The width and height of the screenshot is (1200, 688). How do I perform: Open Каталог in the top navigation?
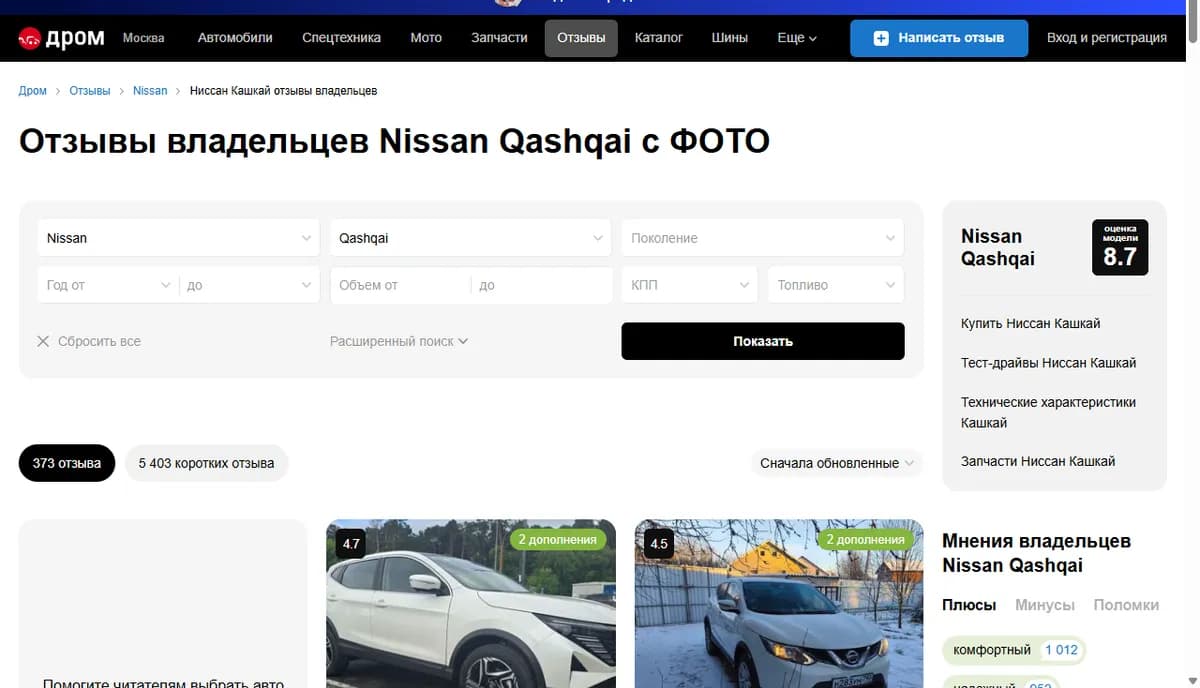[x=659, y=38]
